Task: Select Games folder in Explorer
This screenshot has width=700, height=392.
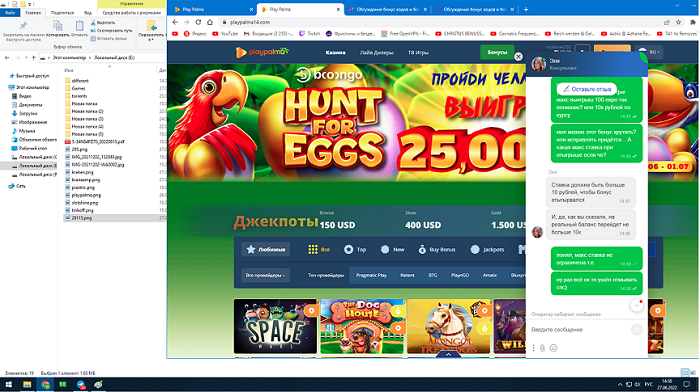Action: [78, 88]
